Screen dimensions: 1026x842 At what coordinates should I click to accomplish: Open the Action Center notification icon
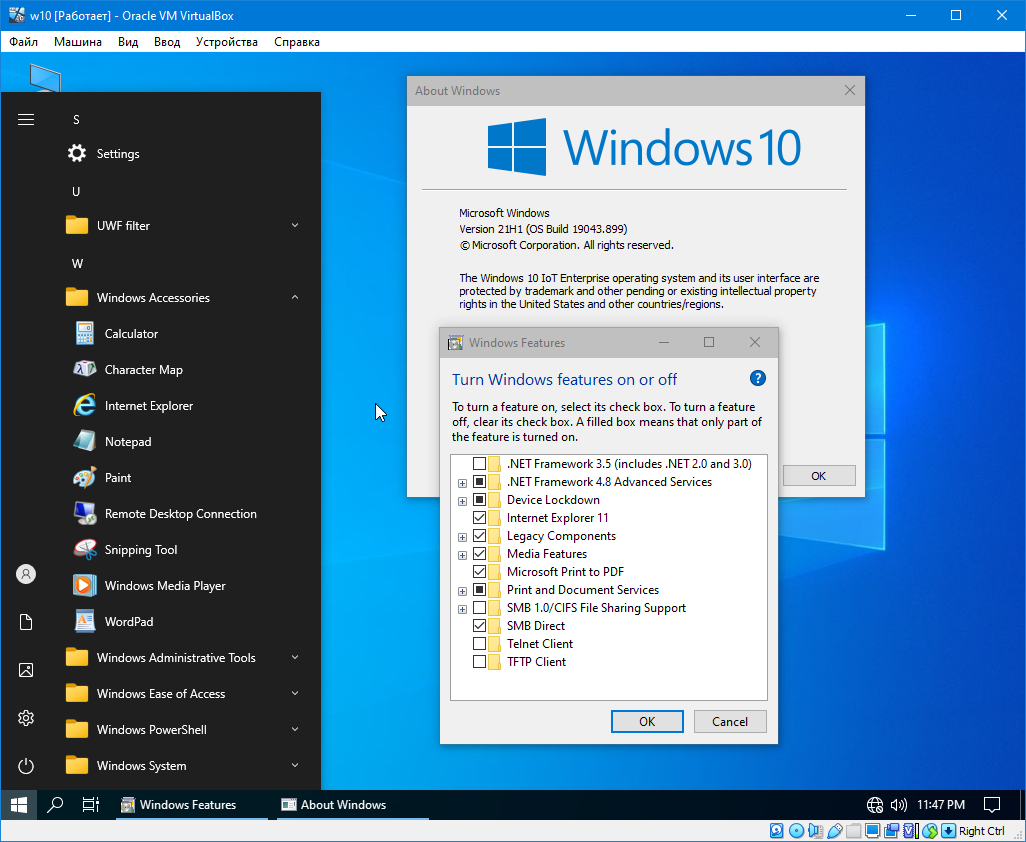(992, 805)
